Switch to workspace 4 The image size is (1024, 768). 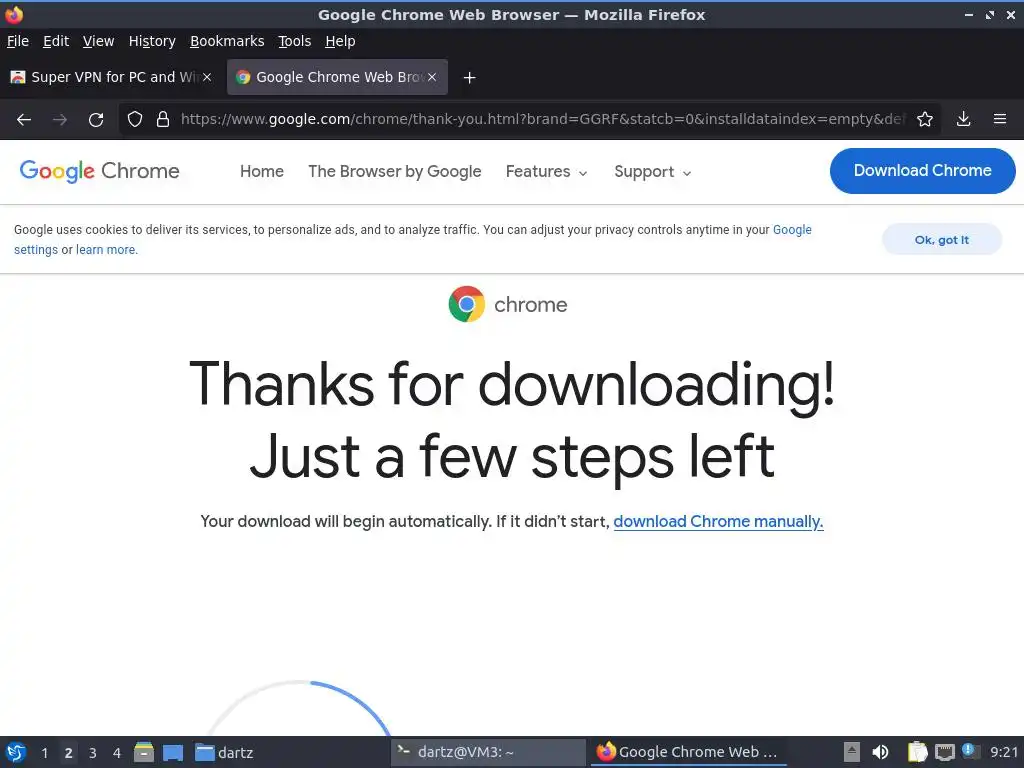tap(117, 753)
